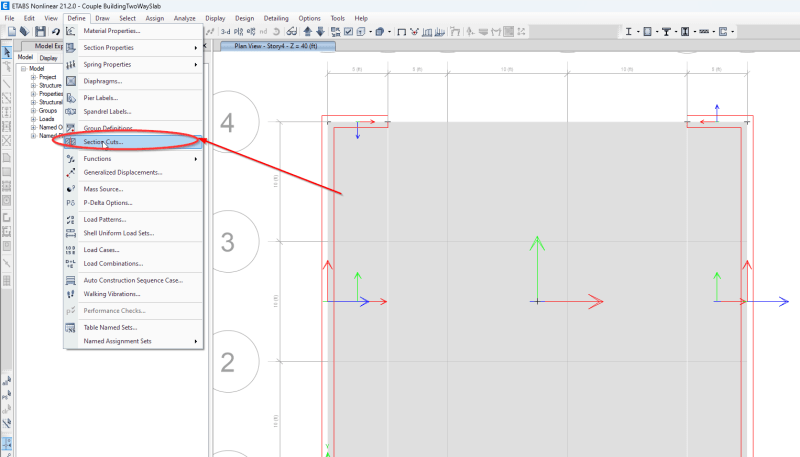Image resolution: width=800 pixels, height=457 pixels.
Task: Open the Tools menu
Action: click(338, 18)
